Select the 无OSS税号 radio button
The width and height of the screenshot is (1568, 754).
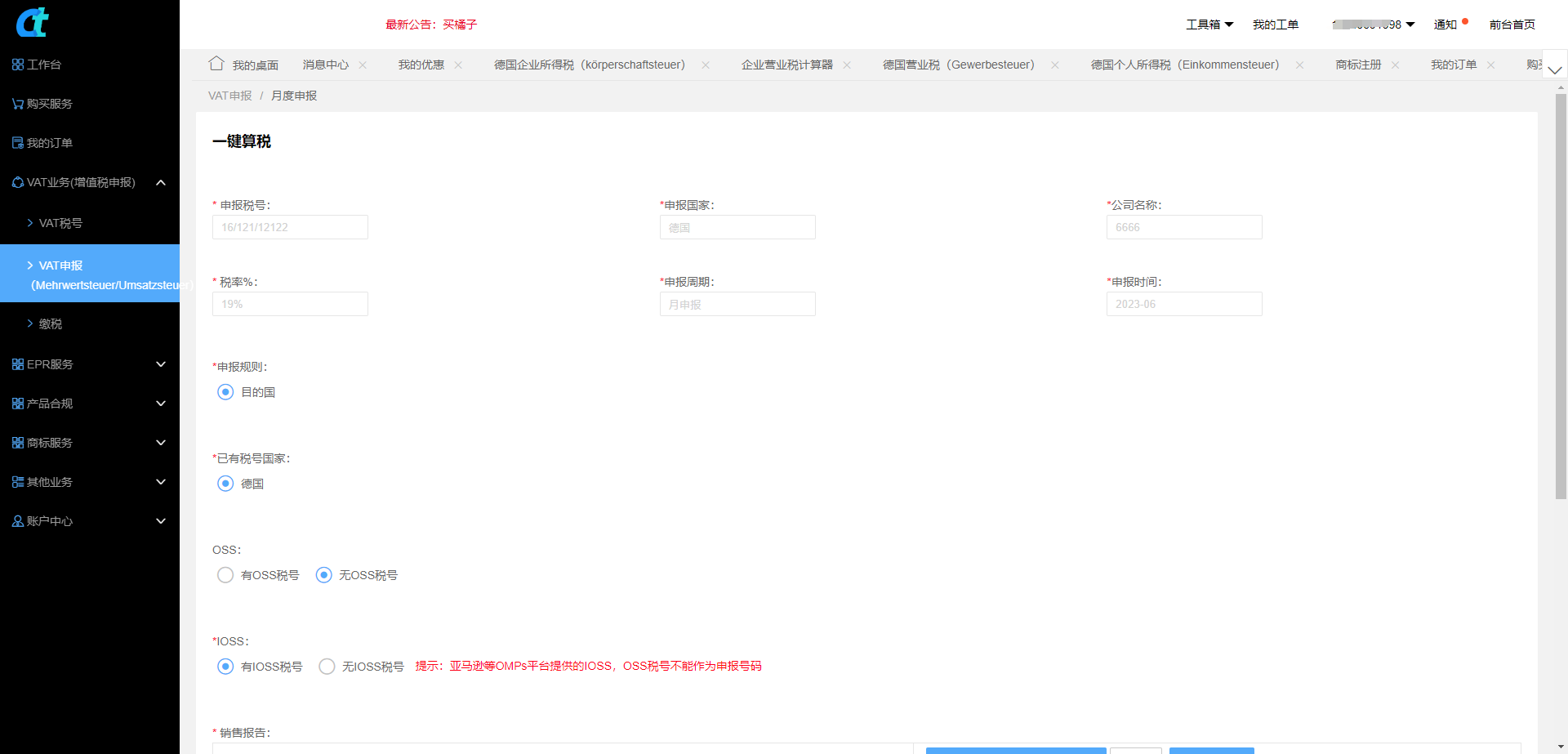(x=324, y=575)
